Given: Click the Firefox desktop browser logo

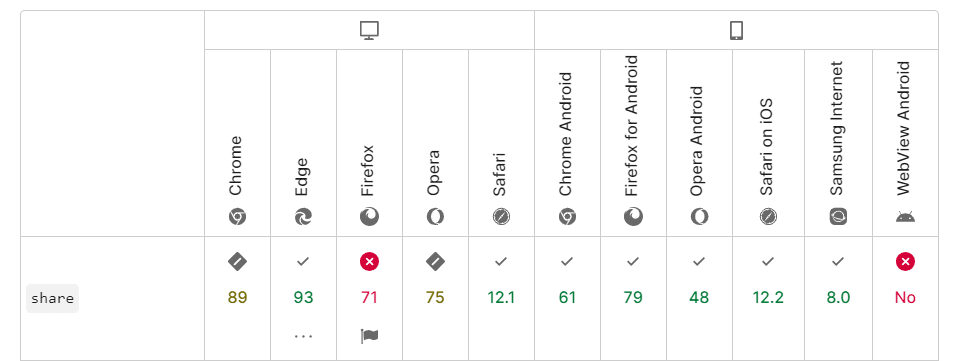Looking at the screenshot, I should 370,216.
